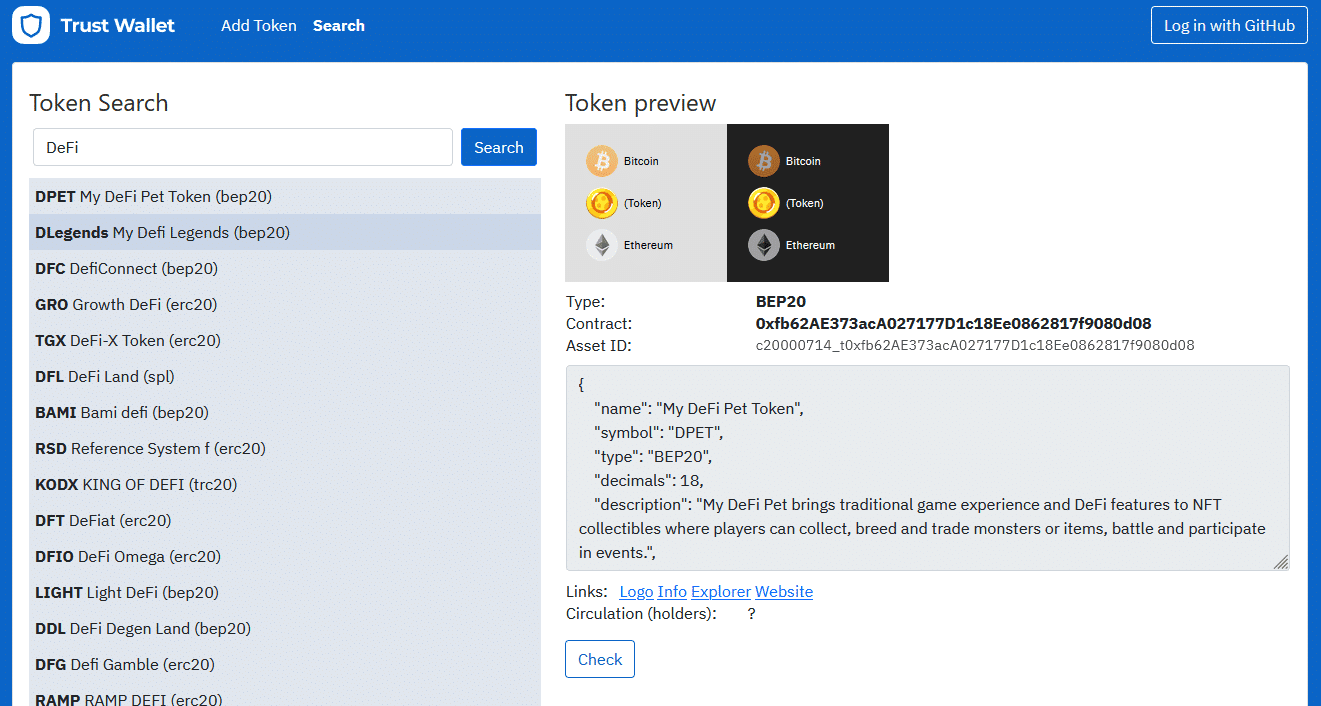Screen dimensions: 1321x706
Task: Click the Token preview heading
Action: coord(641,103)
